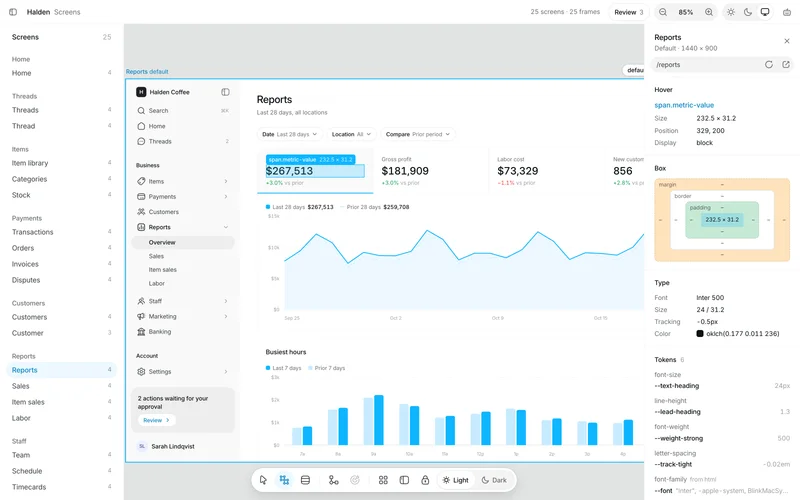This screenshot has width=800, height=500.
Task: Toggle the lock icon in bottom toolbar
Action: (425, 480)
